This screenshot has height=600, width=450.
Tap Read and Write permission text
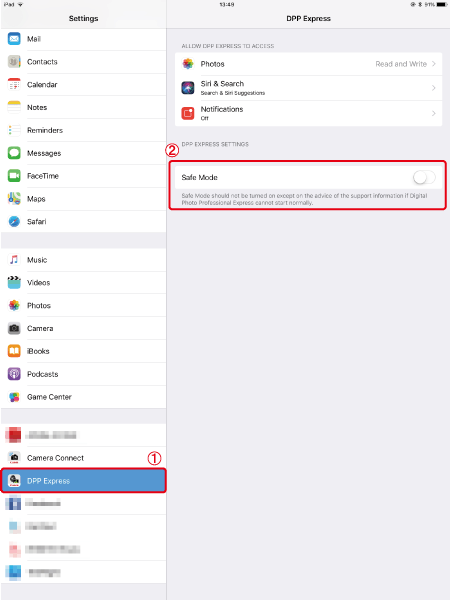[401, 64]
